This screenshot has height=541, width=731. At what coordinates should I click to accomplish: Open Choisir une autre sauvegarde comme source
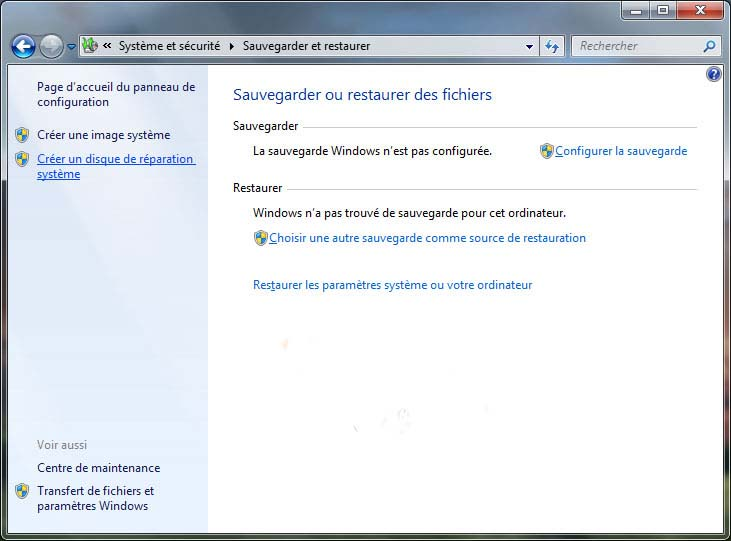[x=427, y=238]
